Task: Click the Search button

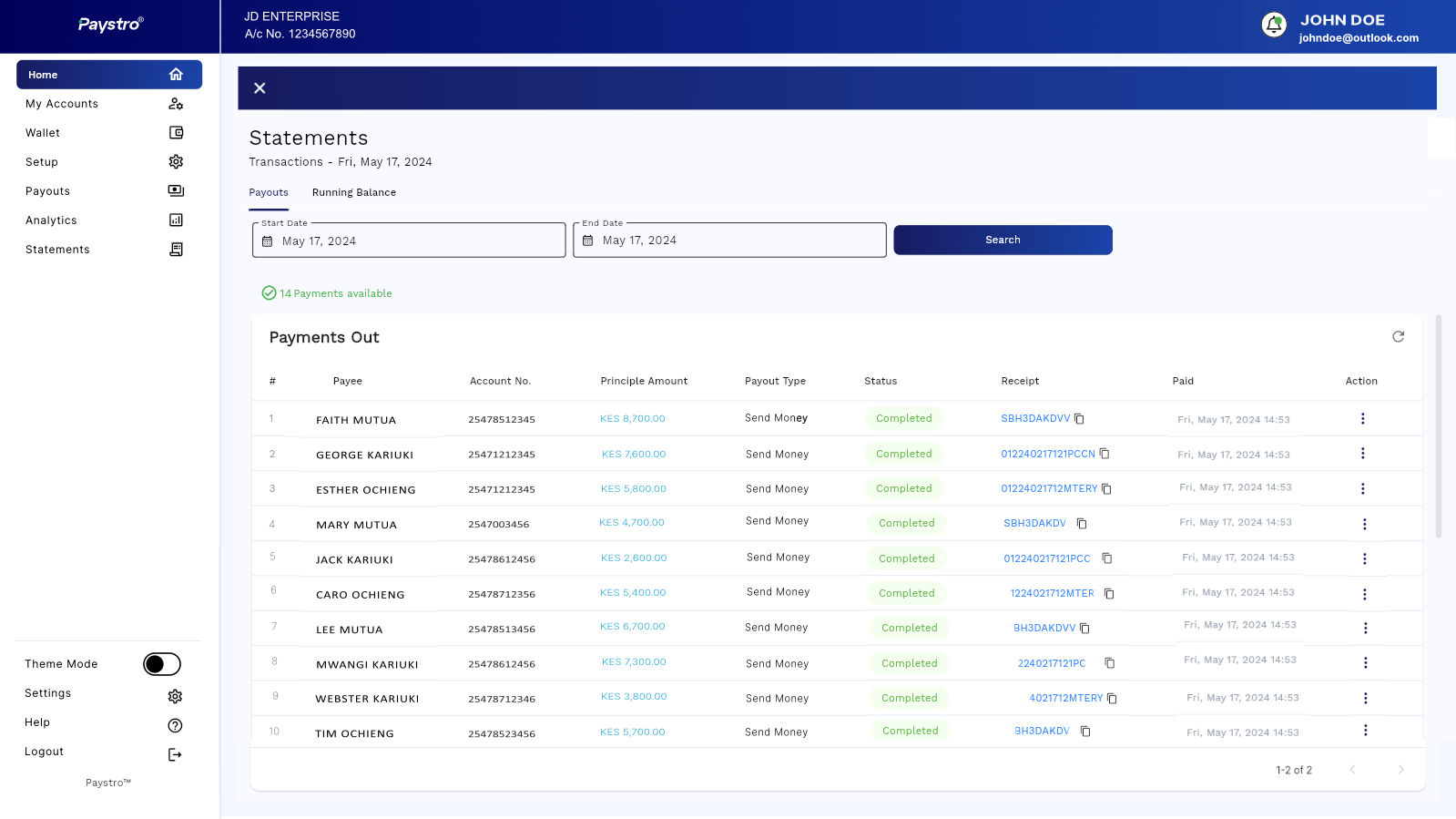Action: 1003,241
